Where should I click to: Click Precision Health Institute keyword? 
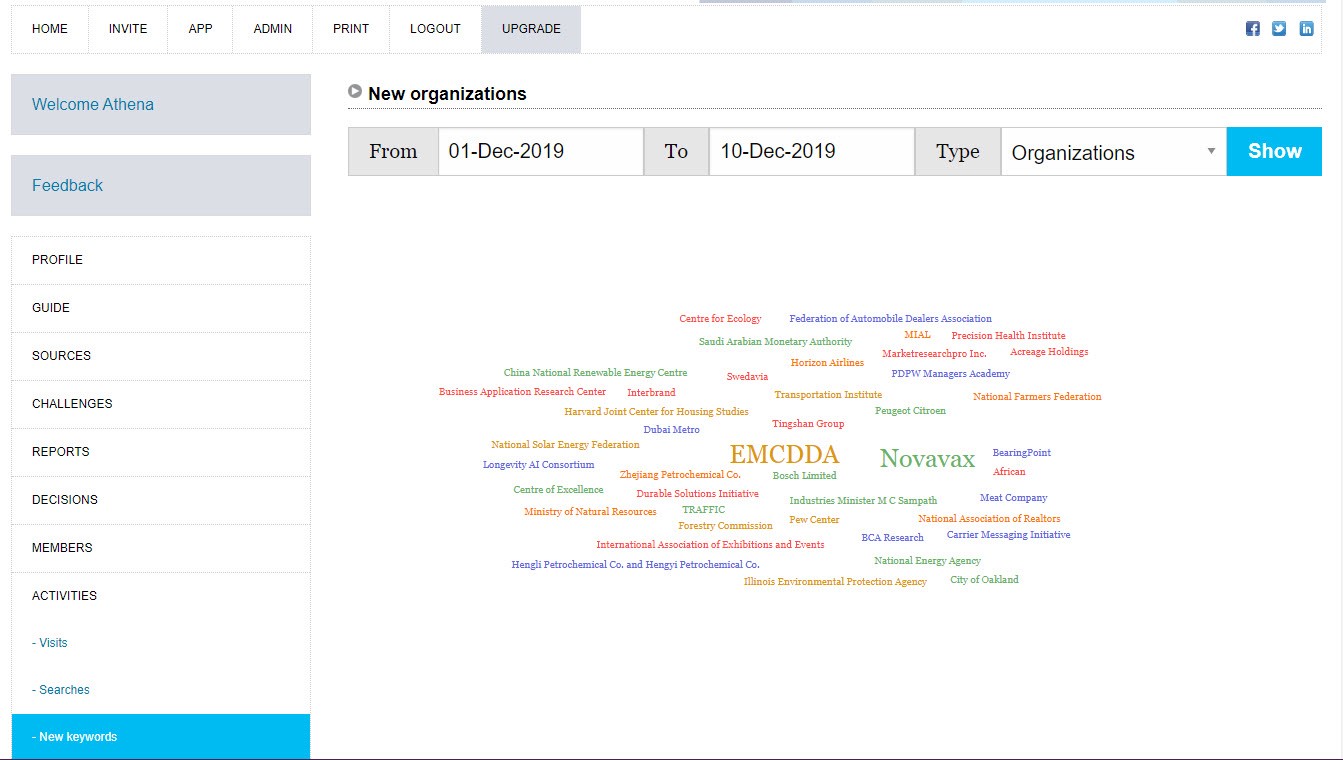pyautogui.click(x=1008, y=336)
